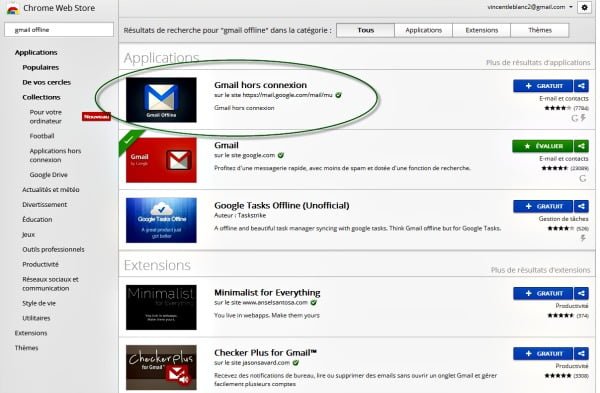Click share icon next to Gmail ÉVALUER button
Image resolution: width=600 pixels, height=393 pixels.
click(581, 146)
